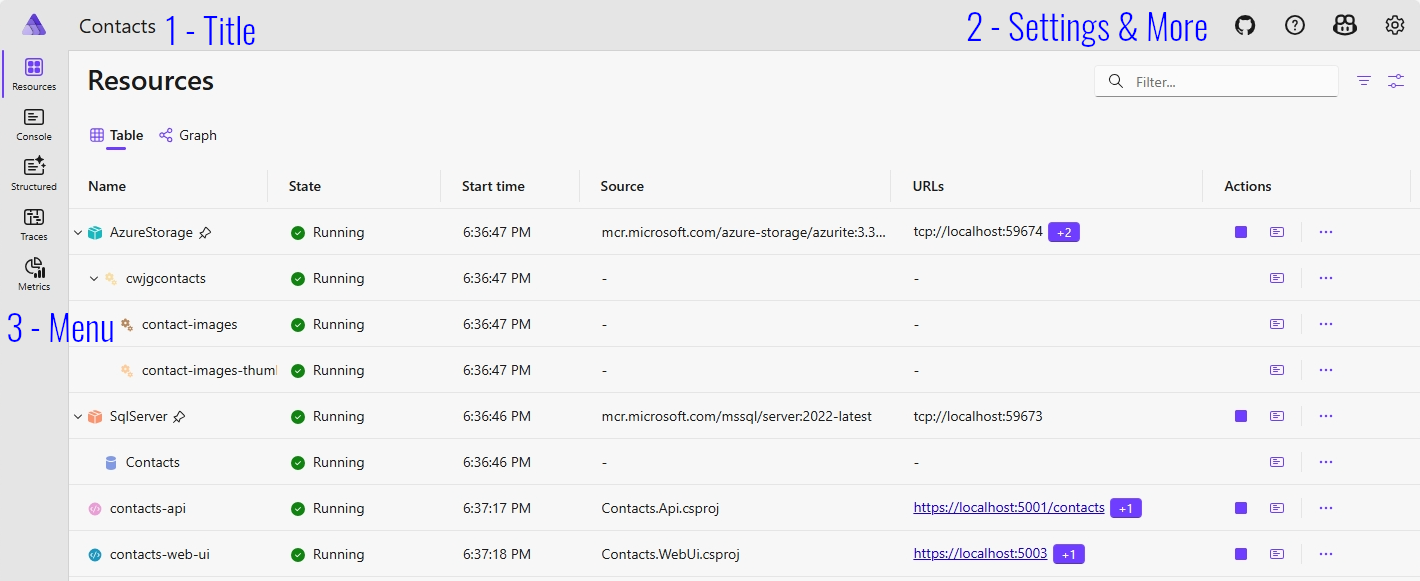The image size is (1420, 581).
Task: Collapse the SqlServer row
Action: point(77,417)
